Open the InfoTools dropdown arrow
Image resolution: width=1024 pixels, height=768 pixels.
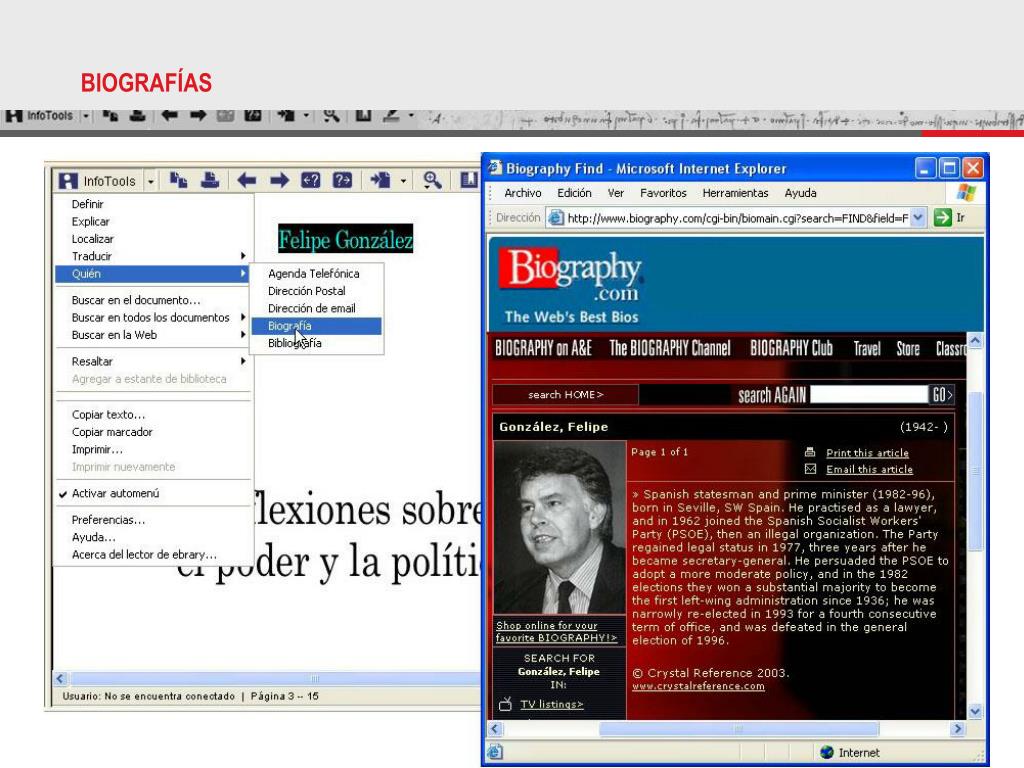coord(152,182)
